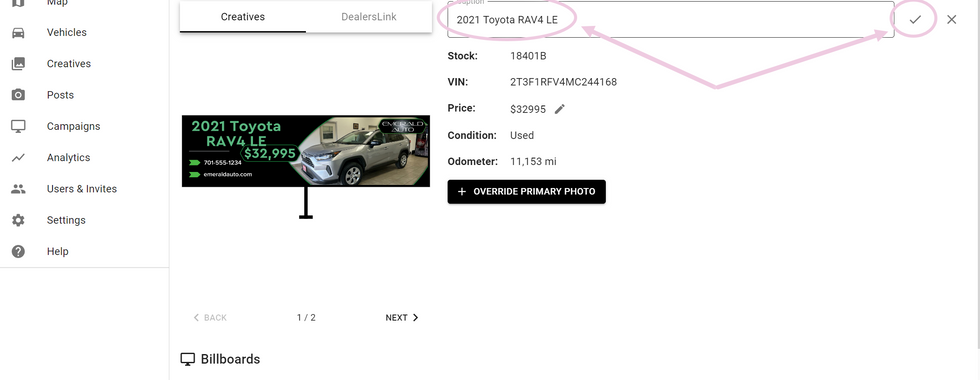Open Settings gear icon in sidebar
This screenshot has width=980, height=380.
[x=18, y=220]
